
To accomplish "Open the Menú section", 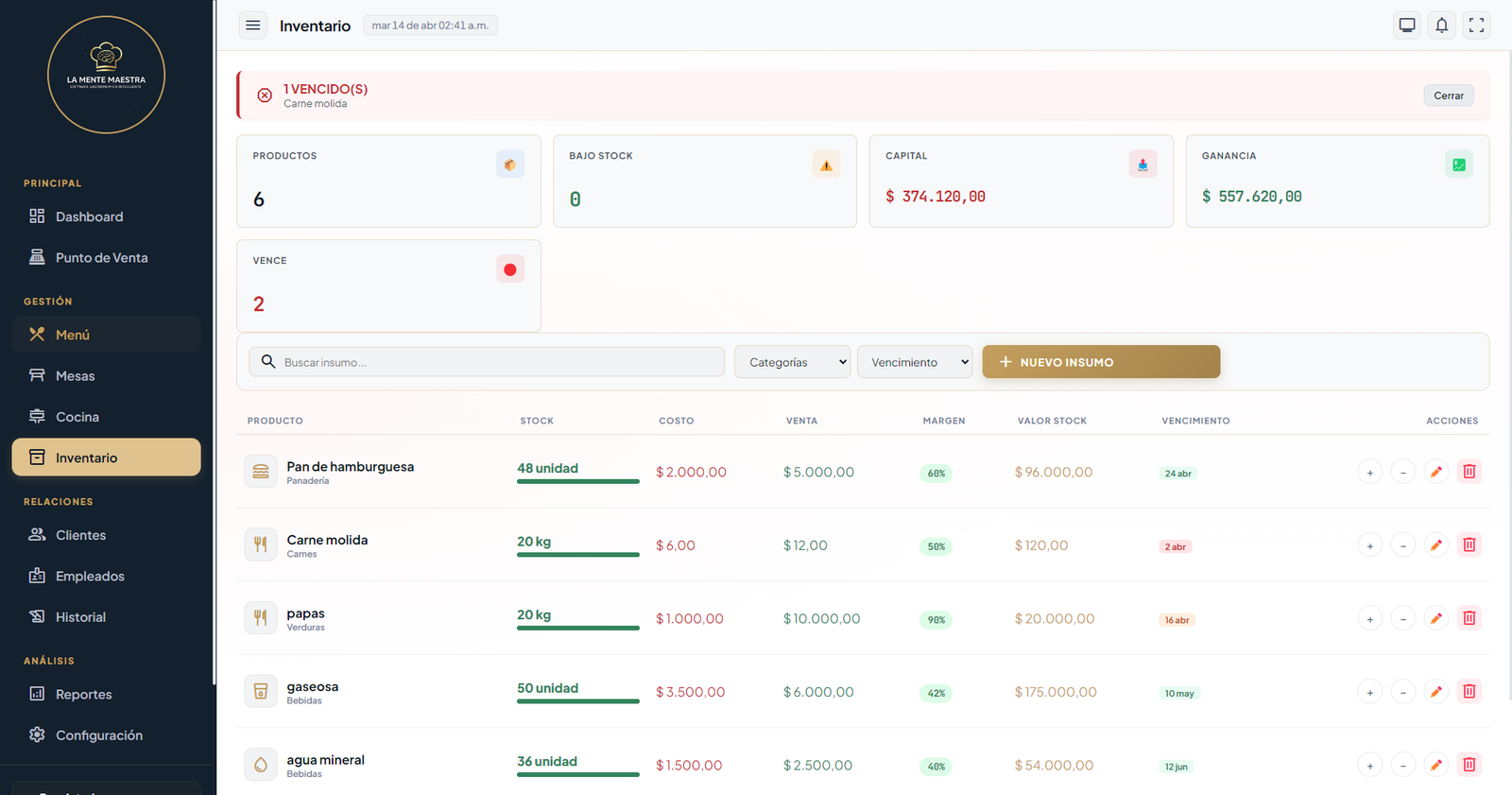I will [106, 335].
